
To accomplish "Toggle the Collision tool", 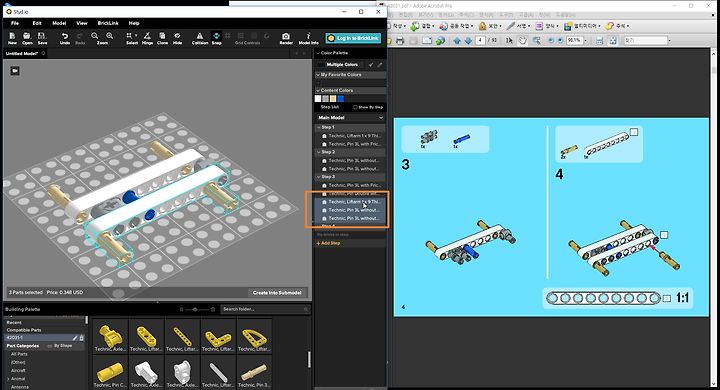I will tap(200, 38).
